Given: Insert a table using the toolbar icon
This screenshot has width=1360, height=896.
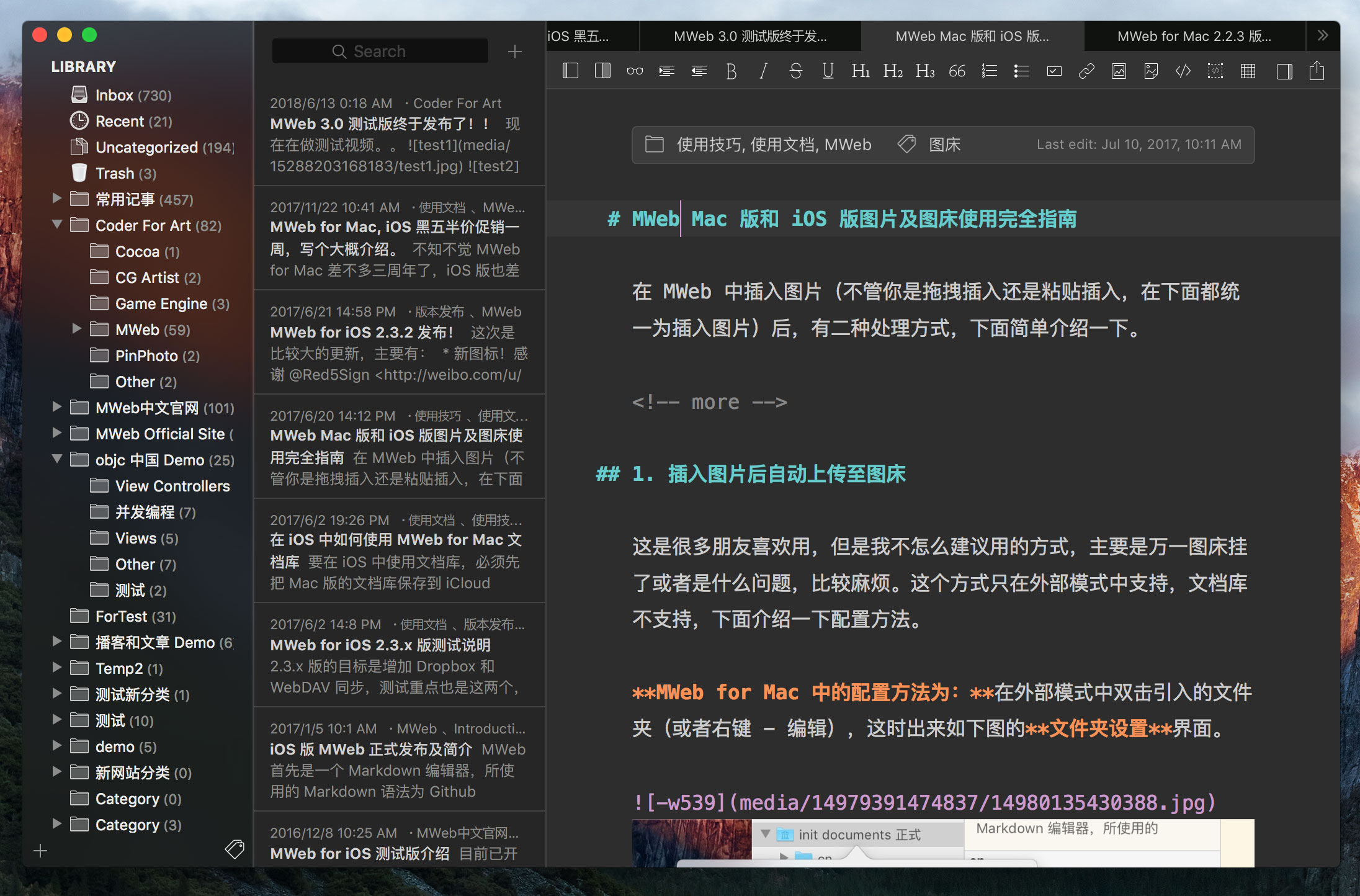Looking at the screenshot, I should coord(1247,71).
